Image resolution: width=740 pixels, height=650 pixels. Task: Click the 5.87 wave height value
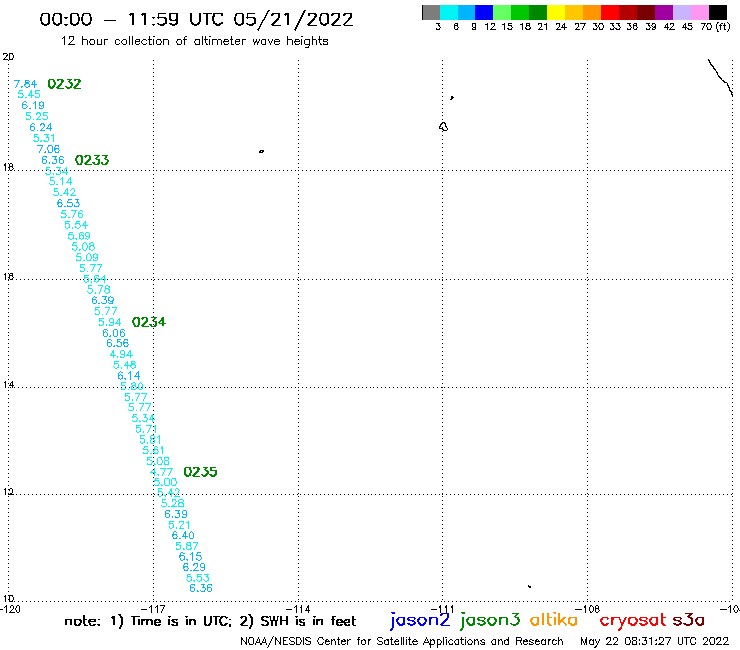187,546
